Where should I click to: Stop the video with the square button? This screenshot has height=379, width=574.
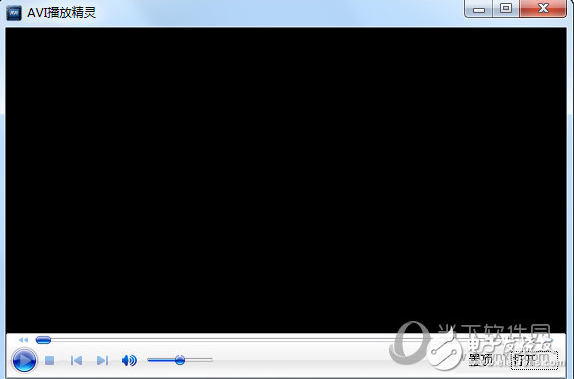49,360
